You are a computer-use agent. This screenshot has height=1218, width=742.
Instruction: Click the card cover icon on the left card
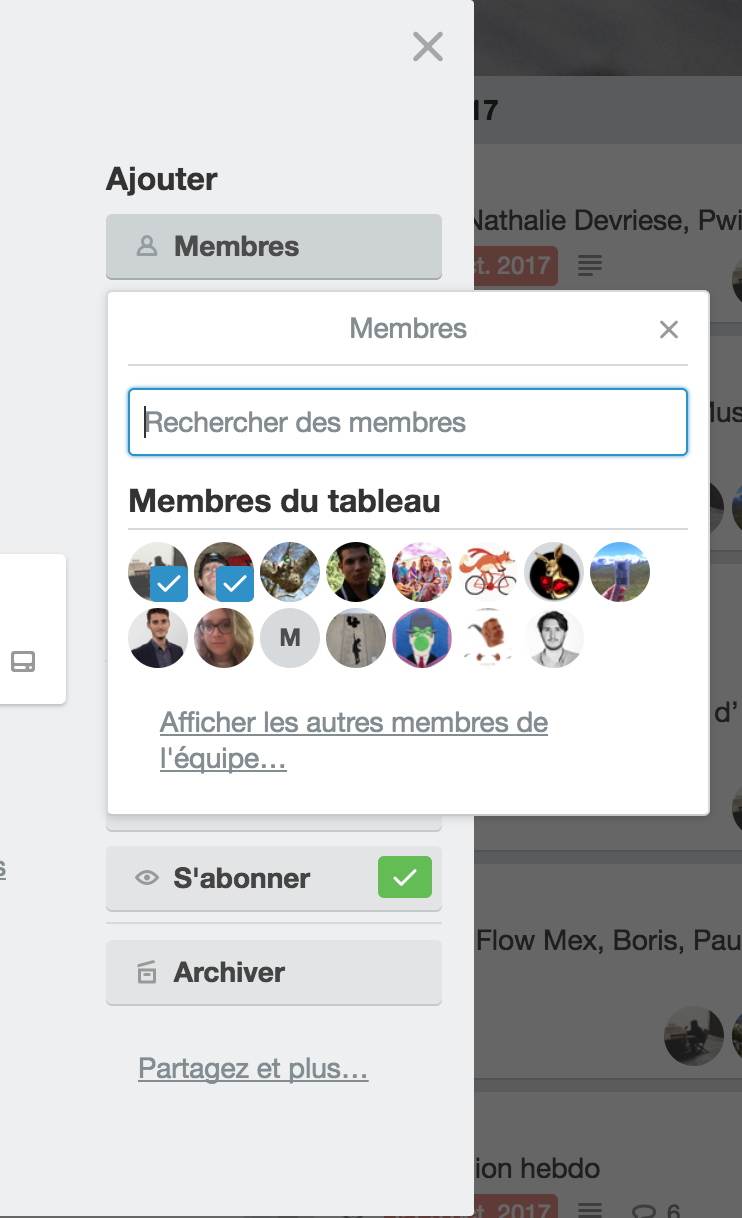(x=25, y=661)
